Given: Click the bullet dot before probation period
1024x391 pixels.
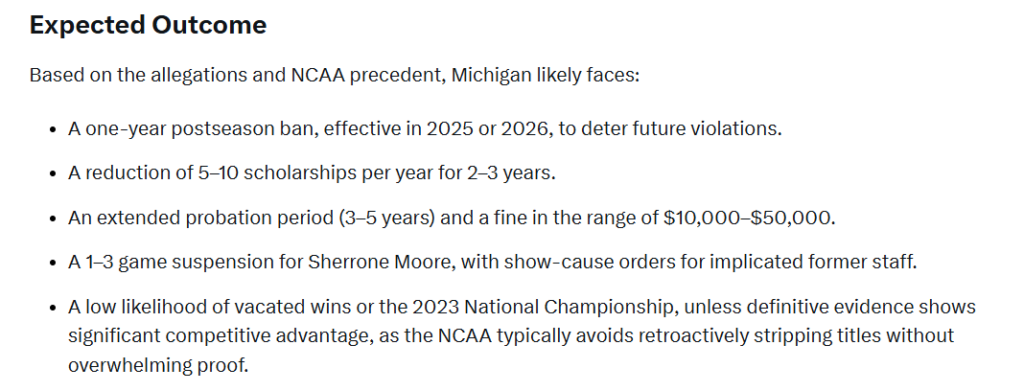Looking at the screenshot, I should tap(53, 218).
